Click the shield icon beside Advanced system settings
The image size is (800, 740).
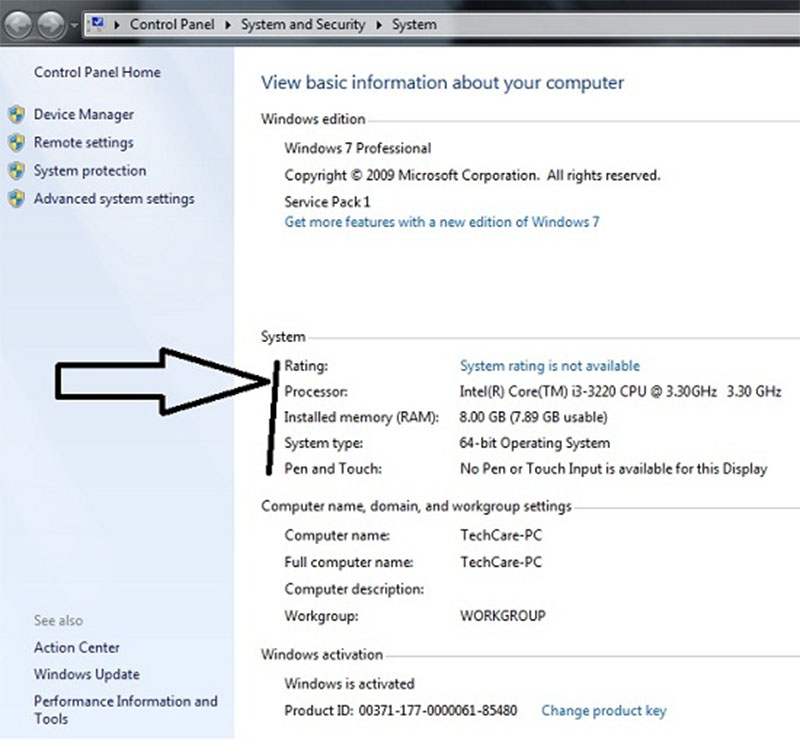(16, 199)
